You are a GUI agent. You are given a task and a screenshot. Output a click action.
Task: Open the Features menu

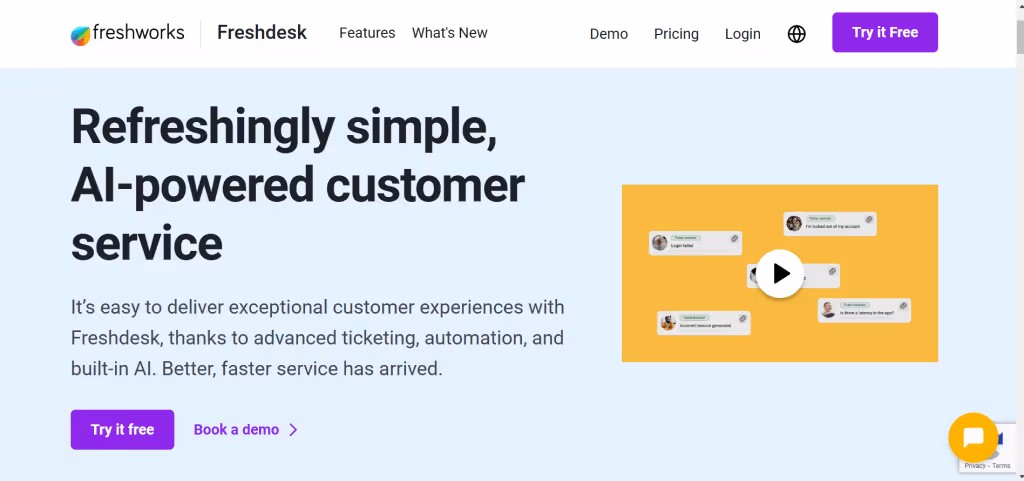click(x=367, y=33)
